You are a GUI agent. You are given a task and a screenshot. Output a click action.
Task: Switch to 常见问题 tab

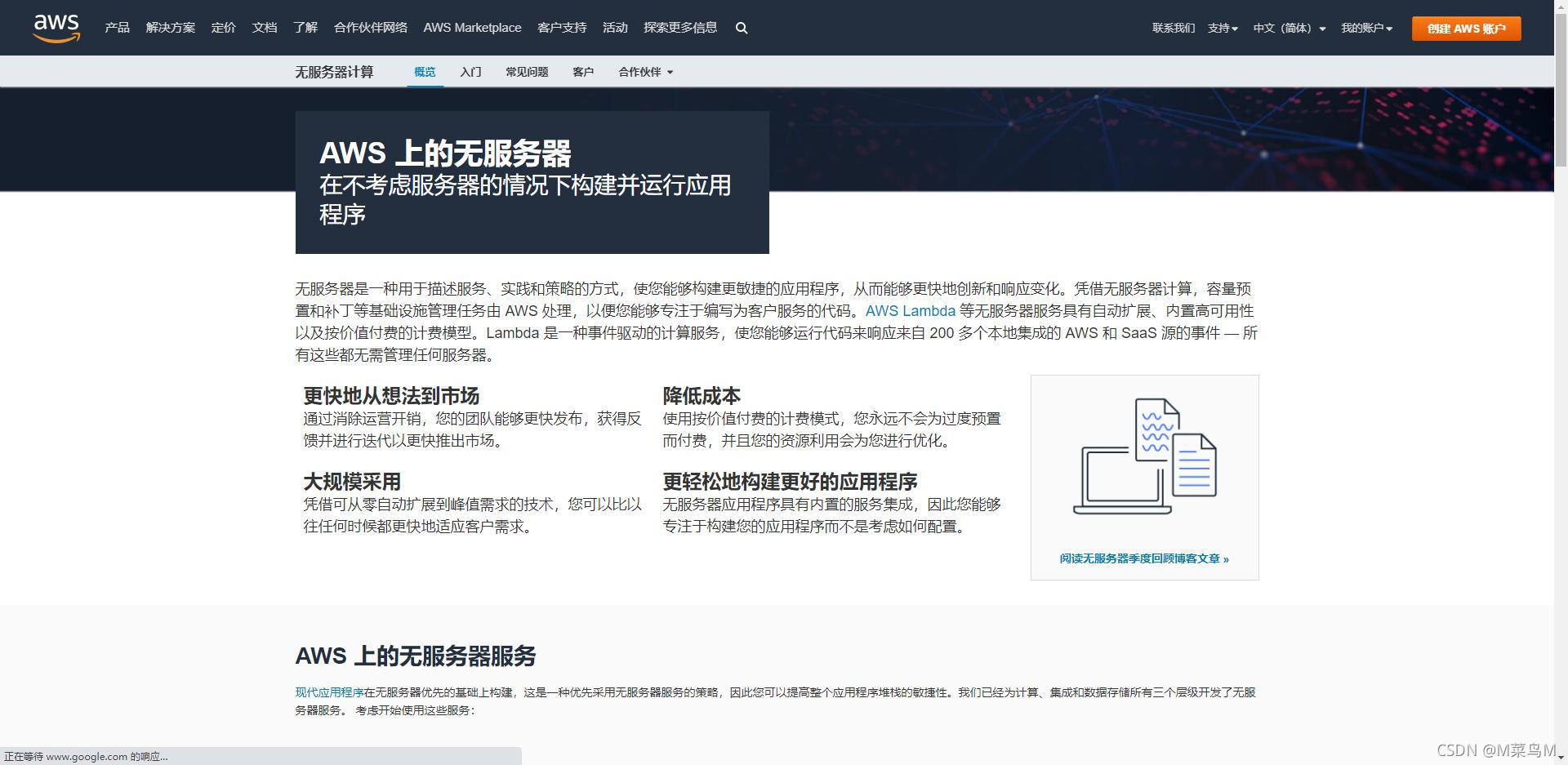(527, 72)
